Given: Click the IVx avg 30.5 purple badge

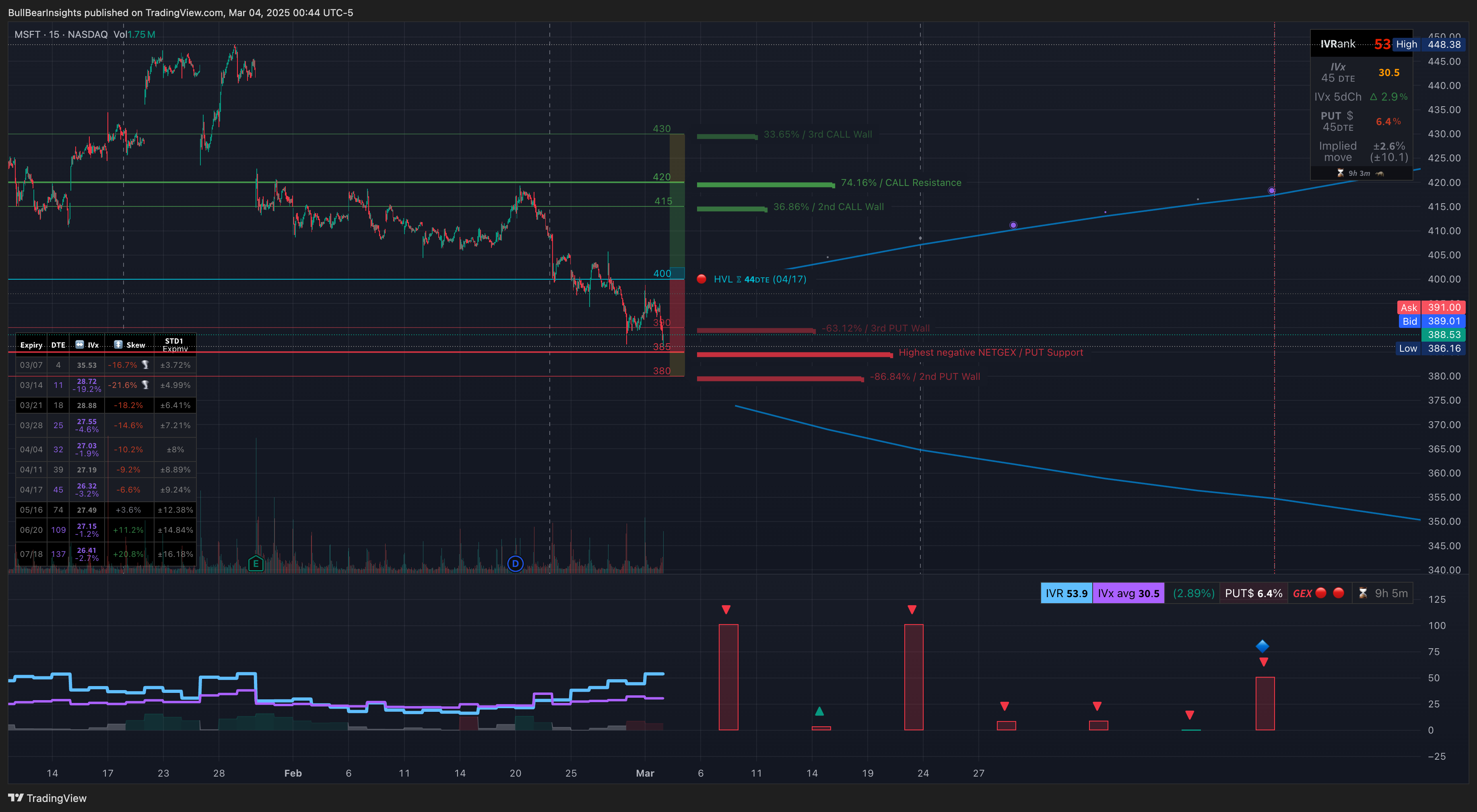Looking at the screenshot, I should tap(1128, 593).
